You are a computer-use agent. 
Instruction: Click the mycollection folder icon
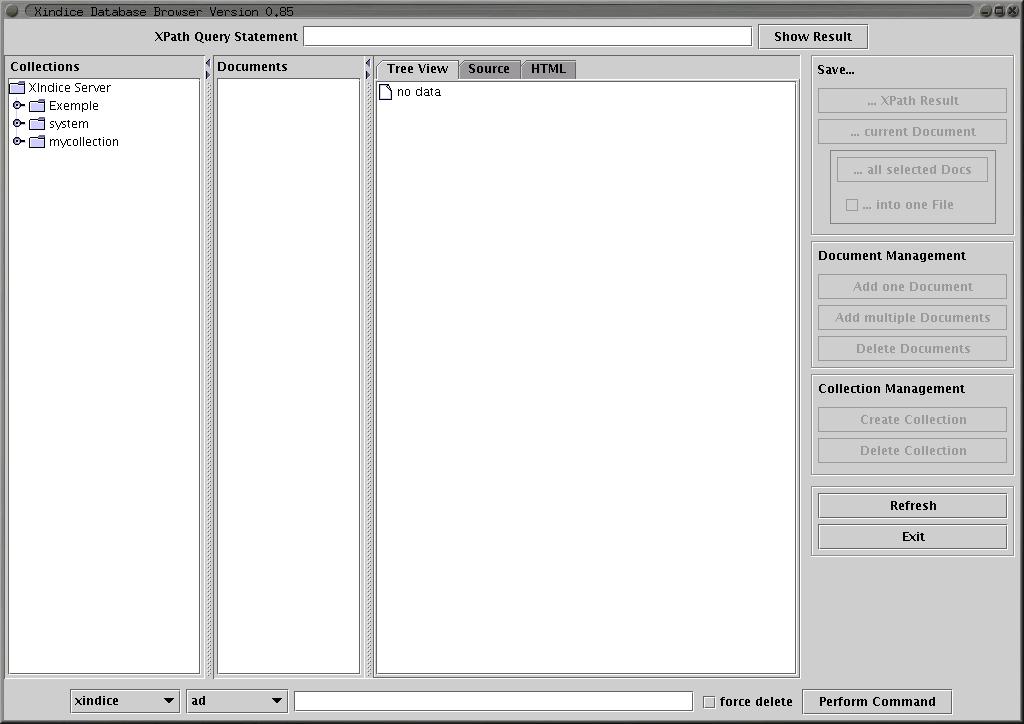tap(37, 142)
